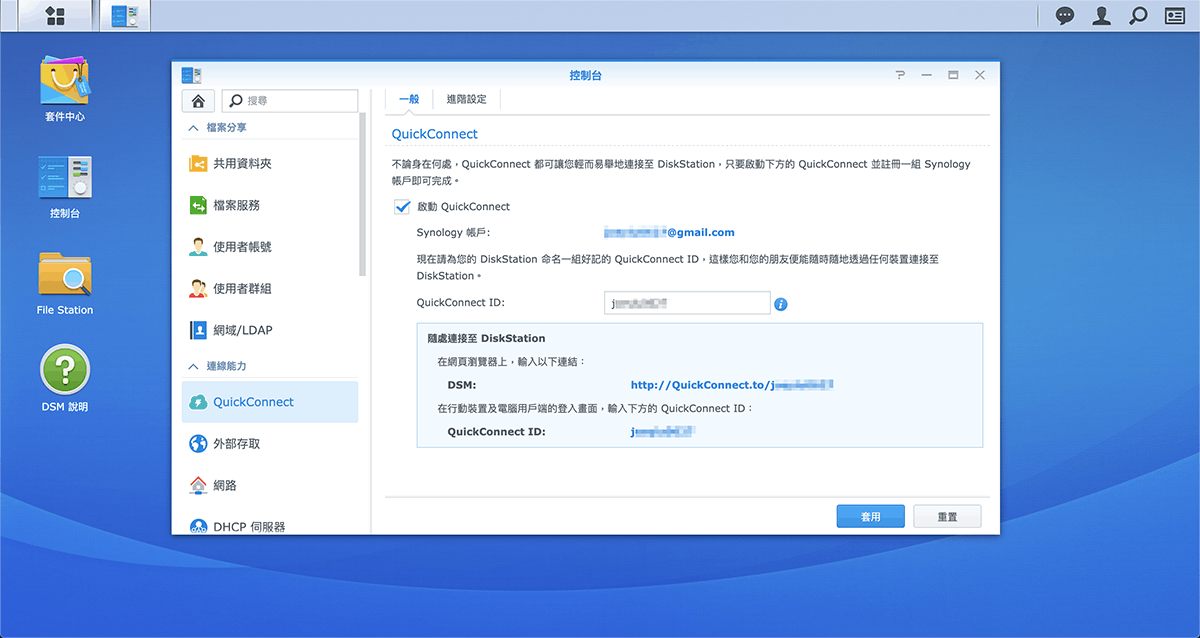
Task: Open the user account options icon
Action: tap(1101, 16)
